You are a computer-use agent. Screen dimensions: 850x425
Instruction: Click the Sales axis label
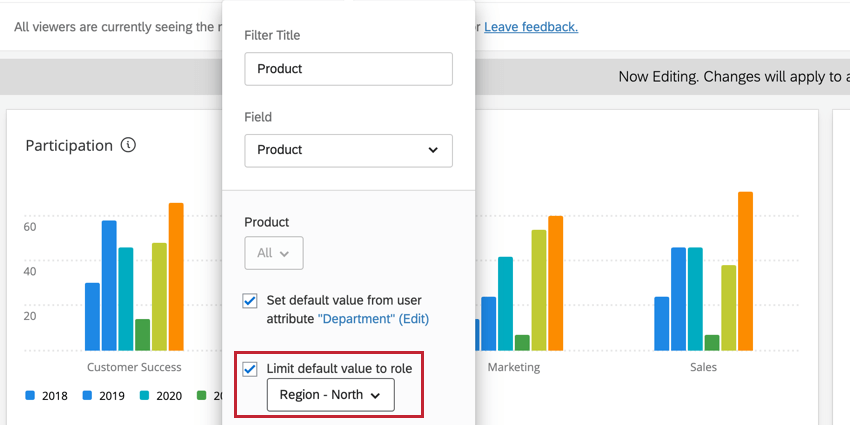pyautogui.click(x=703, y=367)
